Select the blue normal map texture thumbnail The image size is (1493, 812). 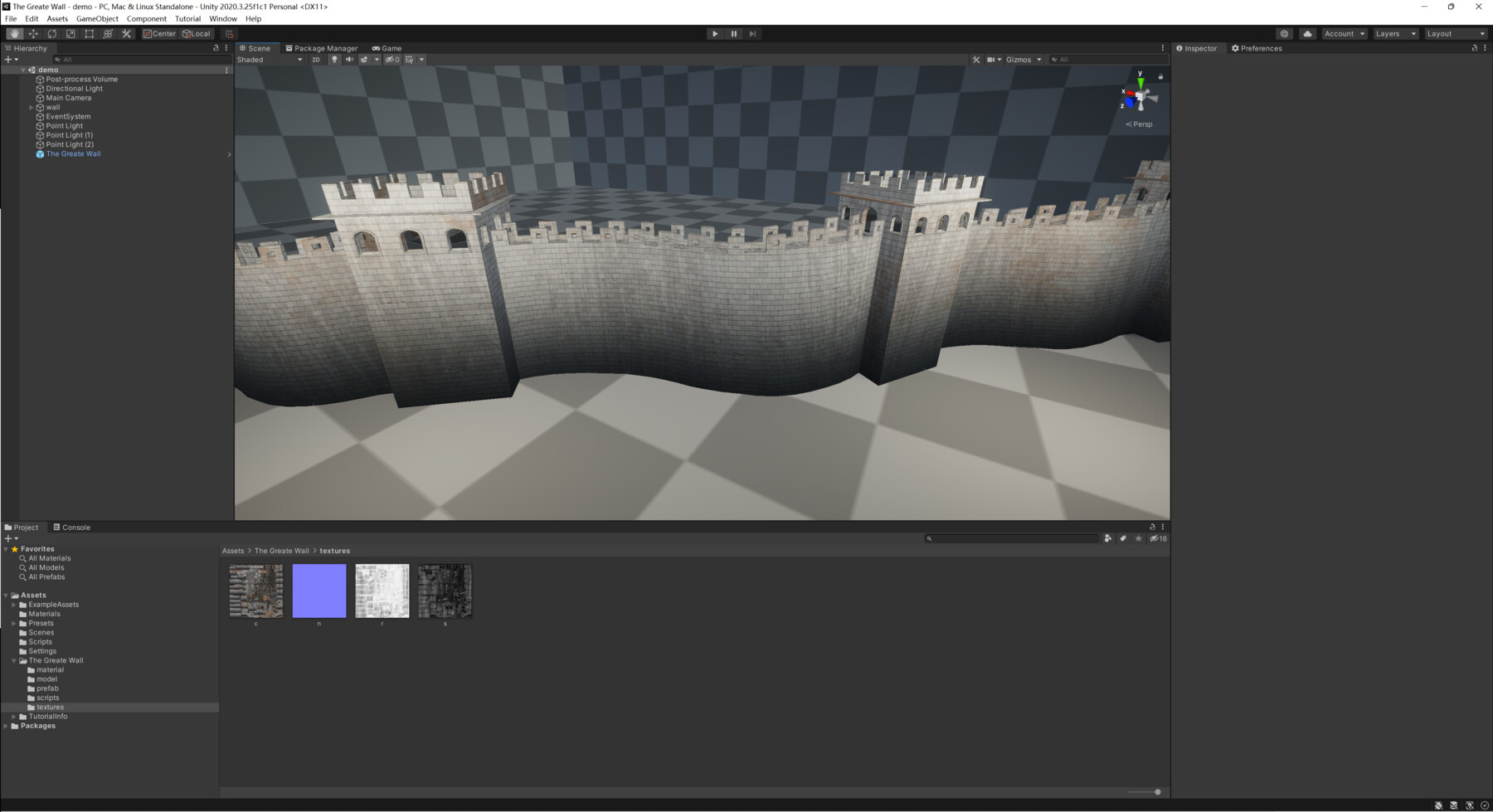coord(319,591)
